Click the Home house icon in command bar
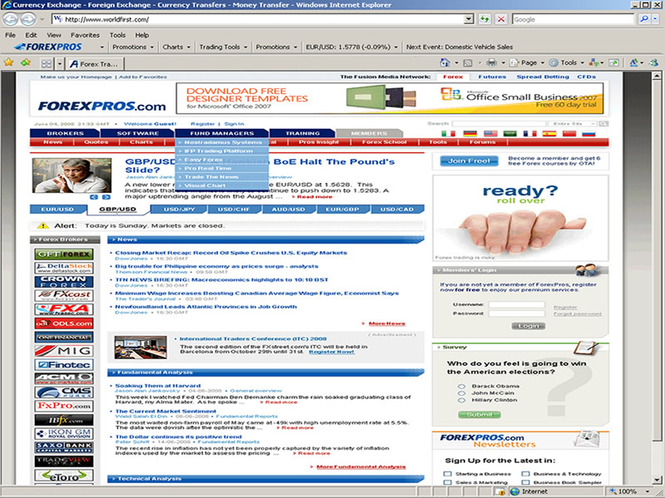The image size is (665, 498). [444, 63]
